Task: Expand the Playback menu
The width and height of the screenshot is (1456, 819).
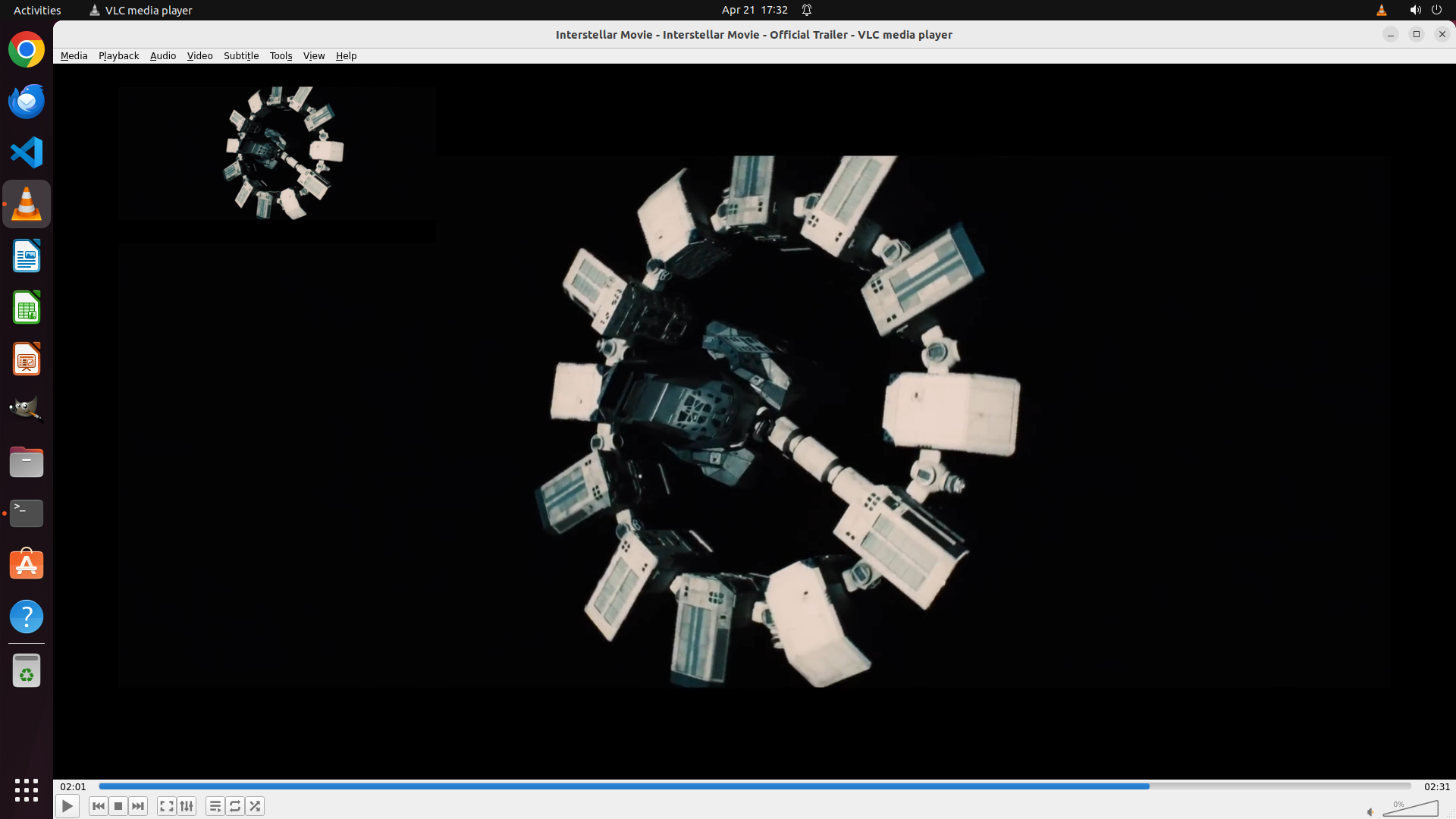Action: 118,55
